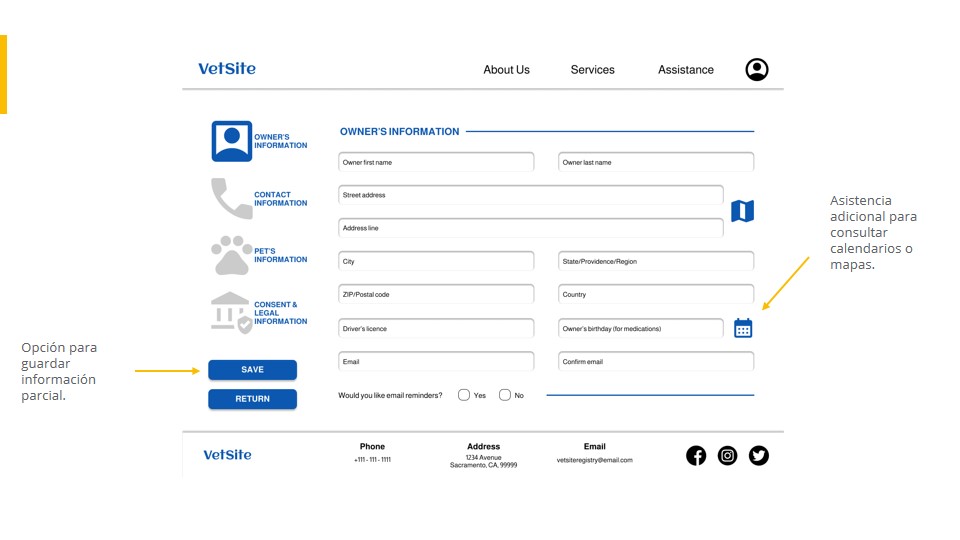
Task: Open the calendar icon next to birthday
Action: click(743, 328)
